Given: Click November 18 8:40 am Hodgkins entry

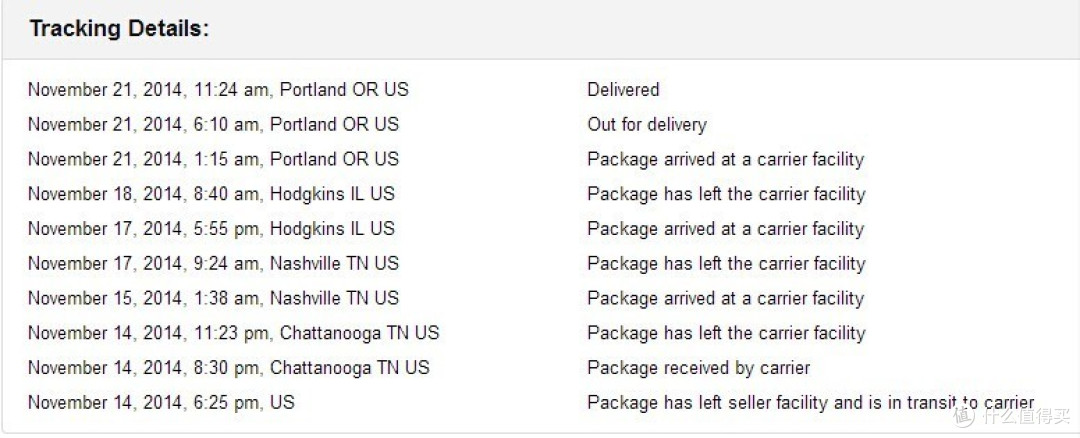Looking at the screenshot, I should pos(211,194).
